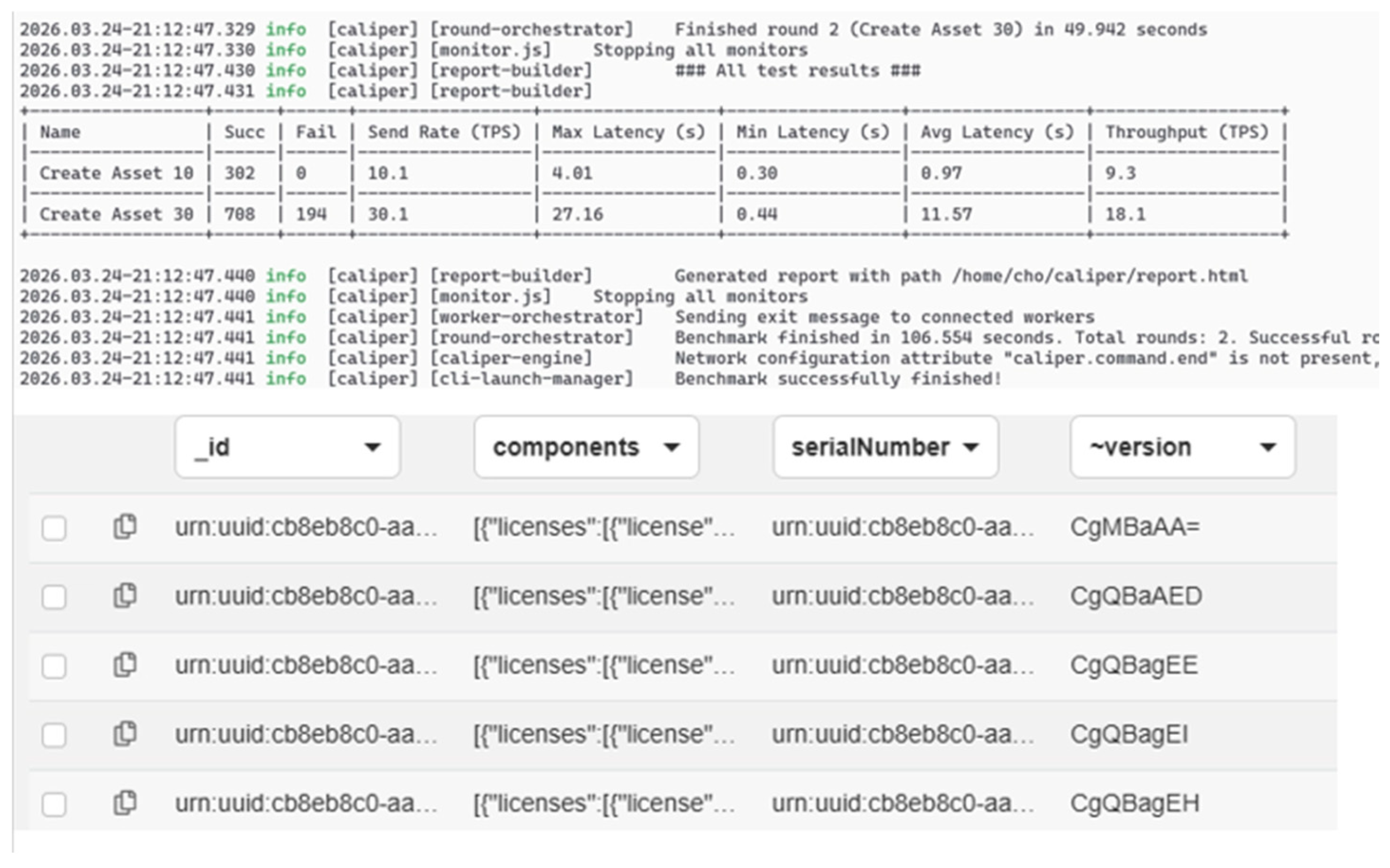Click the version value CgQBagEH
Screen dimensions: 1390x868
(x=1135, y=803)
